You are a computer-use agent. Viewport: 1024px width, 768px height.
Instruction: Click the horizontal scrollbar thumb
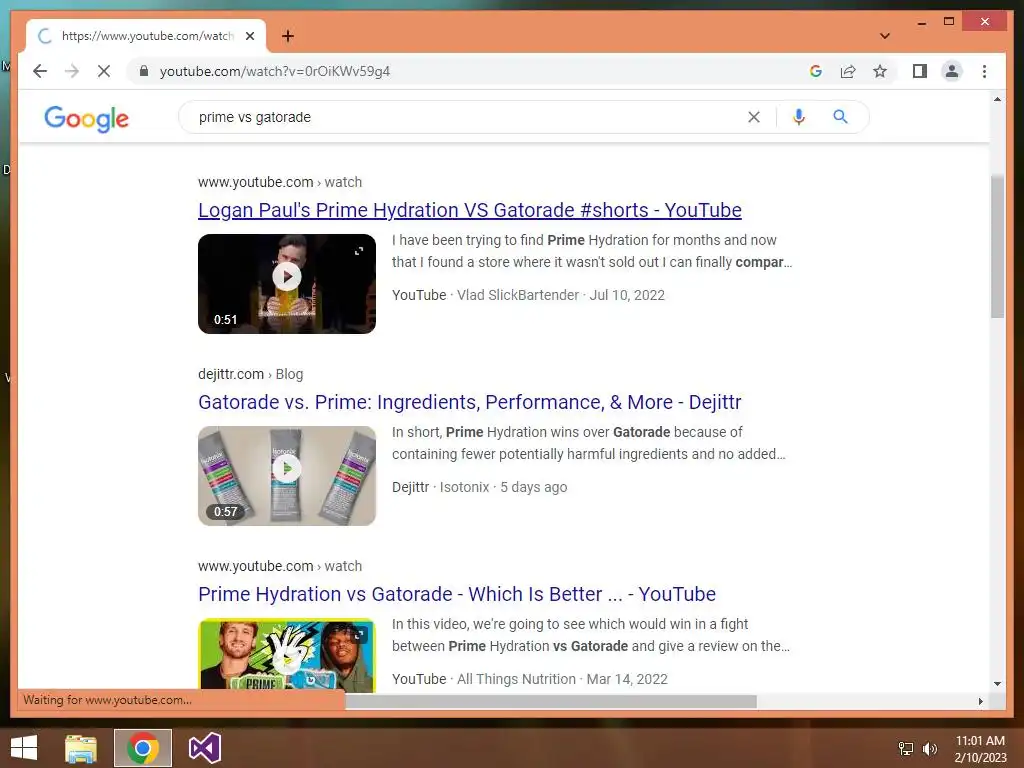coord(551,701)
